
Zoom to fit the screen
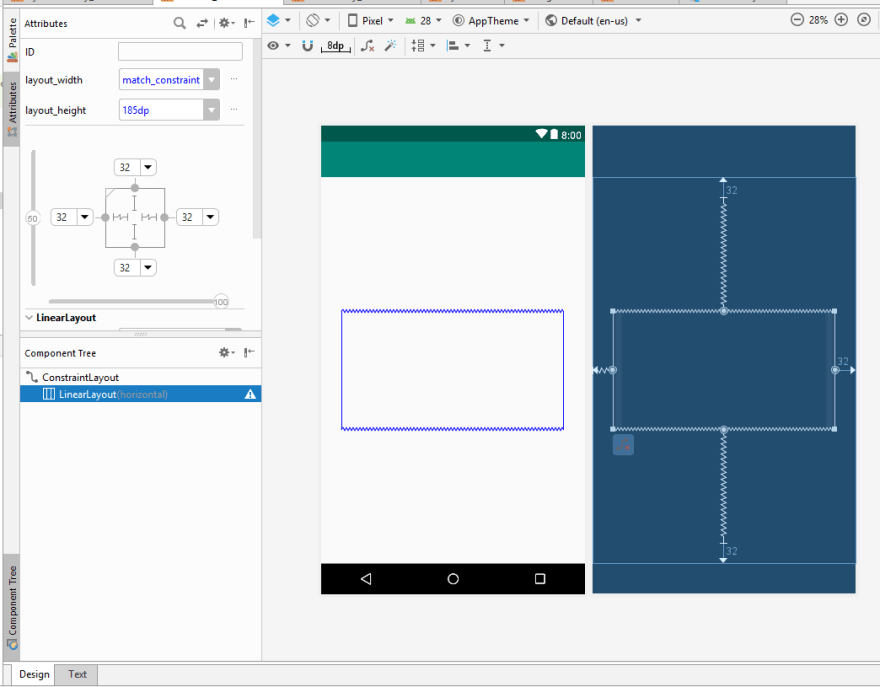coord(864,20)
